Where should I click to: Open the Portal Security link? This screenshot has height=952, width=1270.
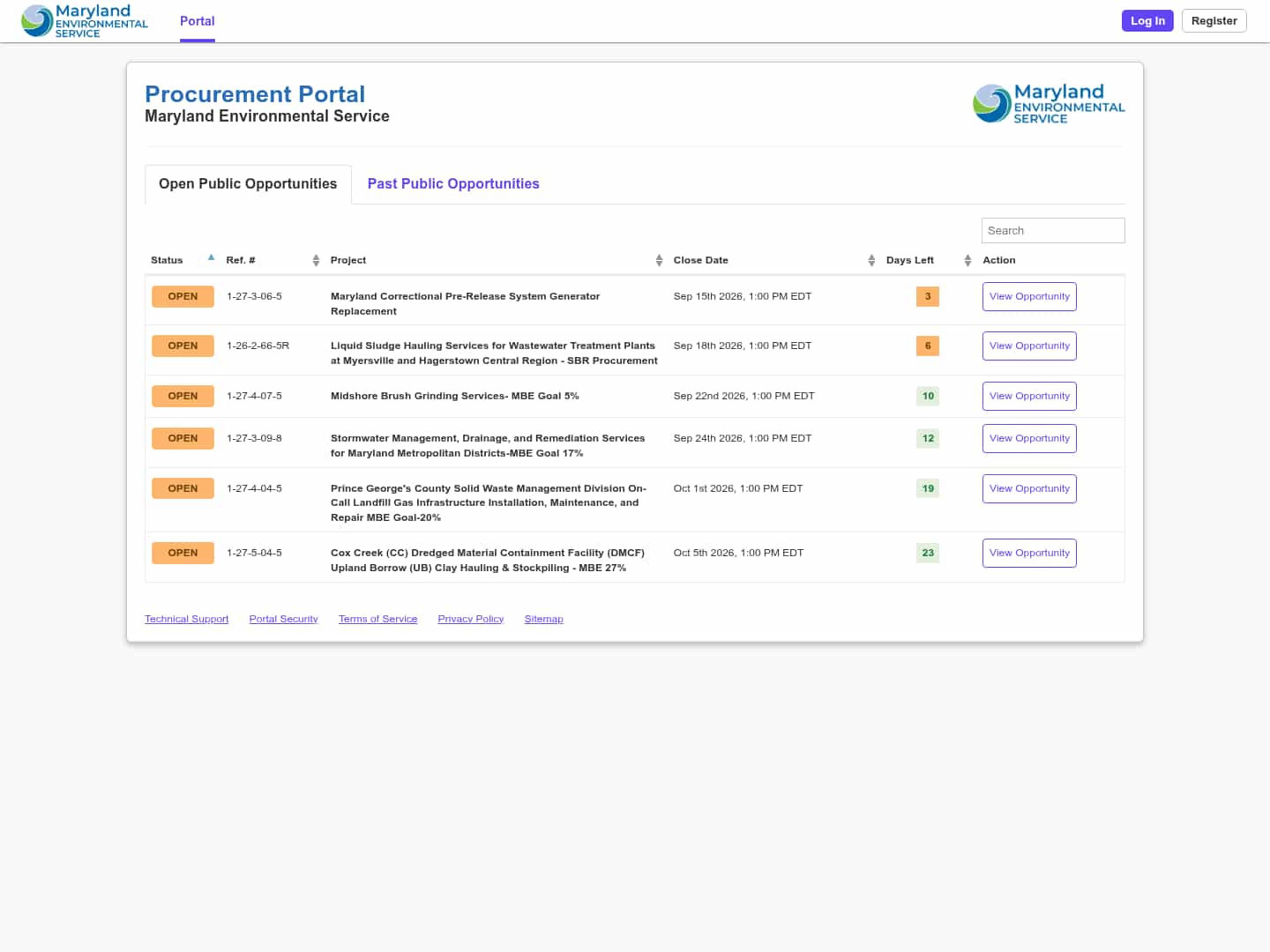(x=283, y=620)
